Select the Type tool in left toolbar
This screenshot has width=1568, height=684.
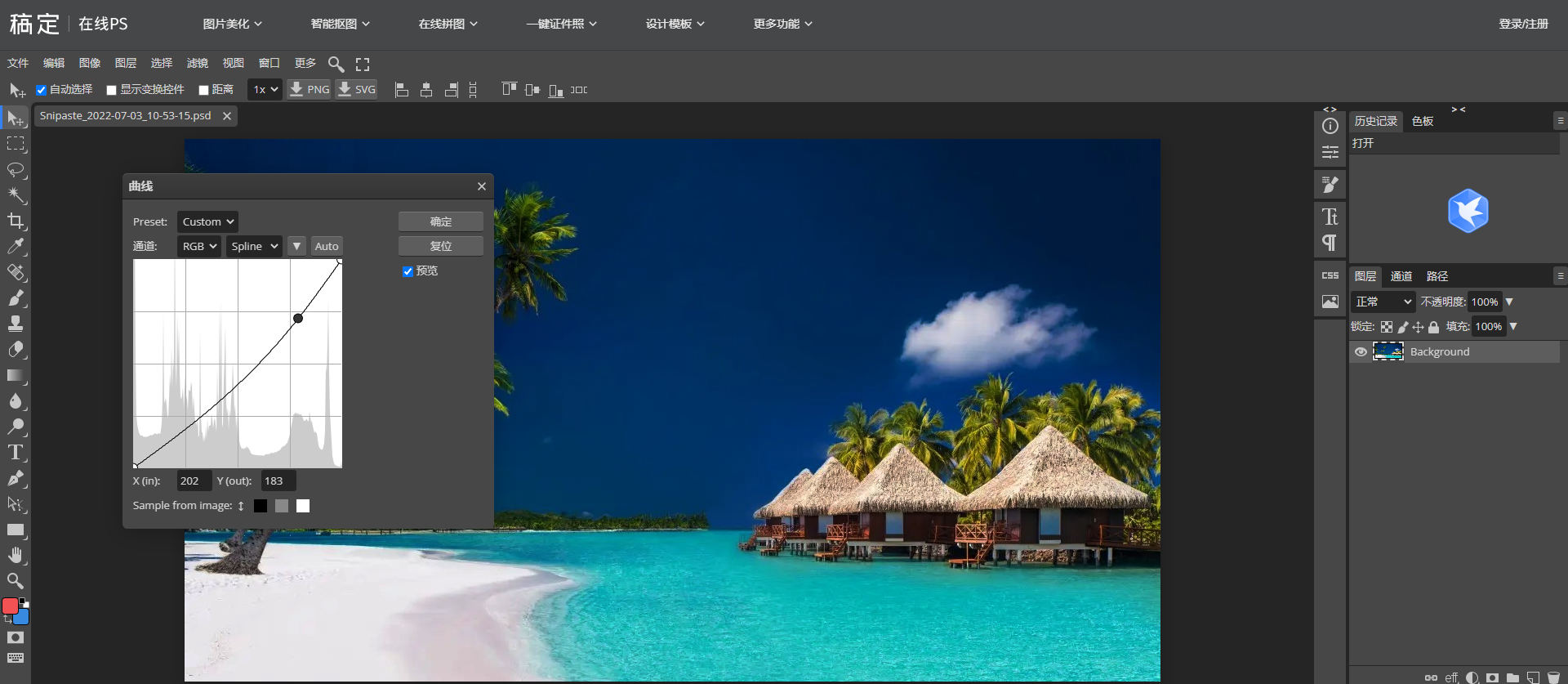pyautogui.click(x=16, y=452)
